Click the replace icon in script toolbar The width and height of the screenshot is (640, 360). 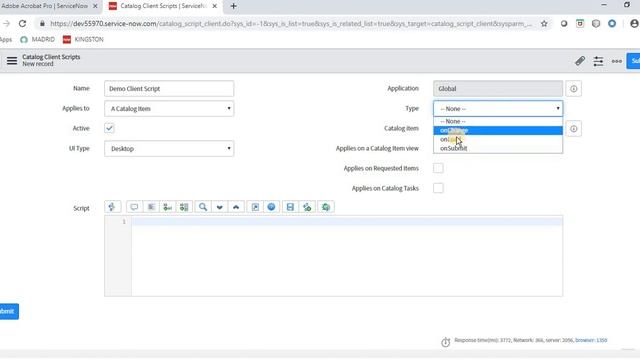click(x=167, y=207)
